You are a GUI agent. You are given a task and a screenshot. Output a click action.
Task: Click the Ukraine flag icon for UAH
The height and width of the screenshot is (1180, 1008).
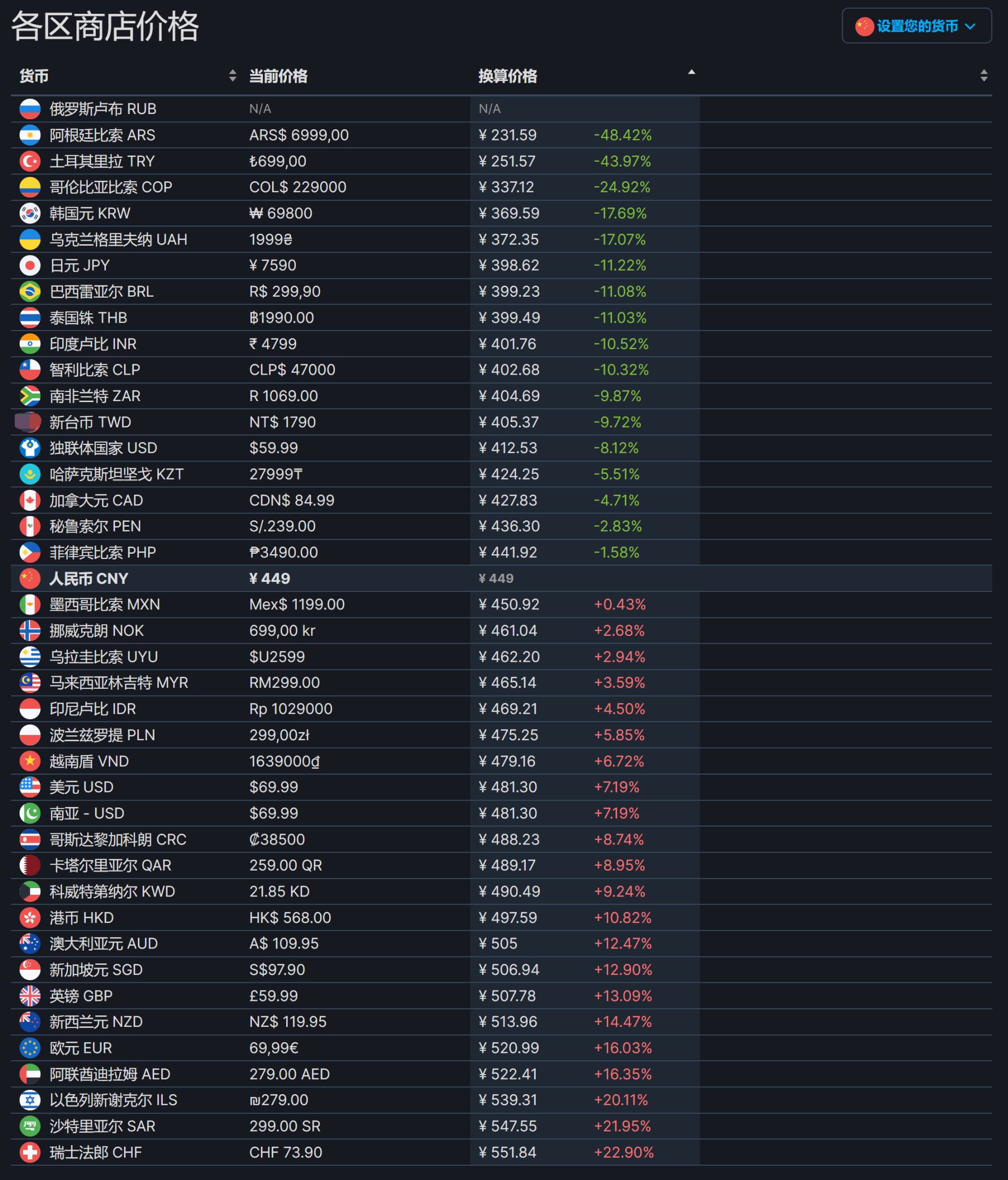pyautogui.click(x=30, y=239)
